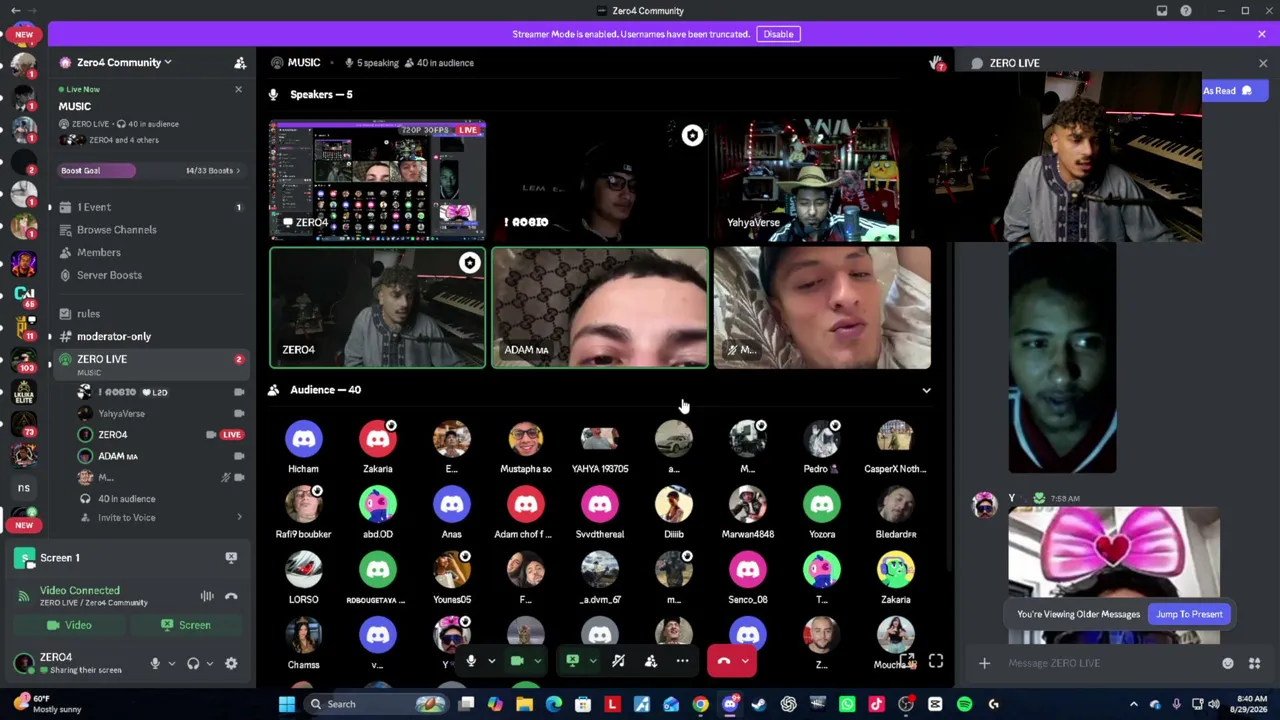This screenshot has width=1280, height=720.
Task: Open Spotify from the taskbar
Action: point(964,704)
